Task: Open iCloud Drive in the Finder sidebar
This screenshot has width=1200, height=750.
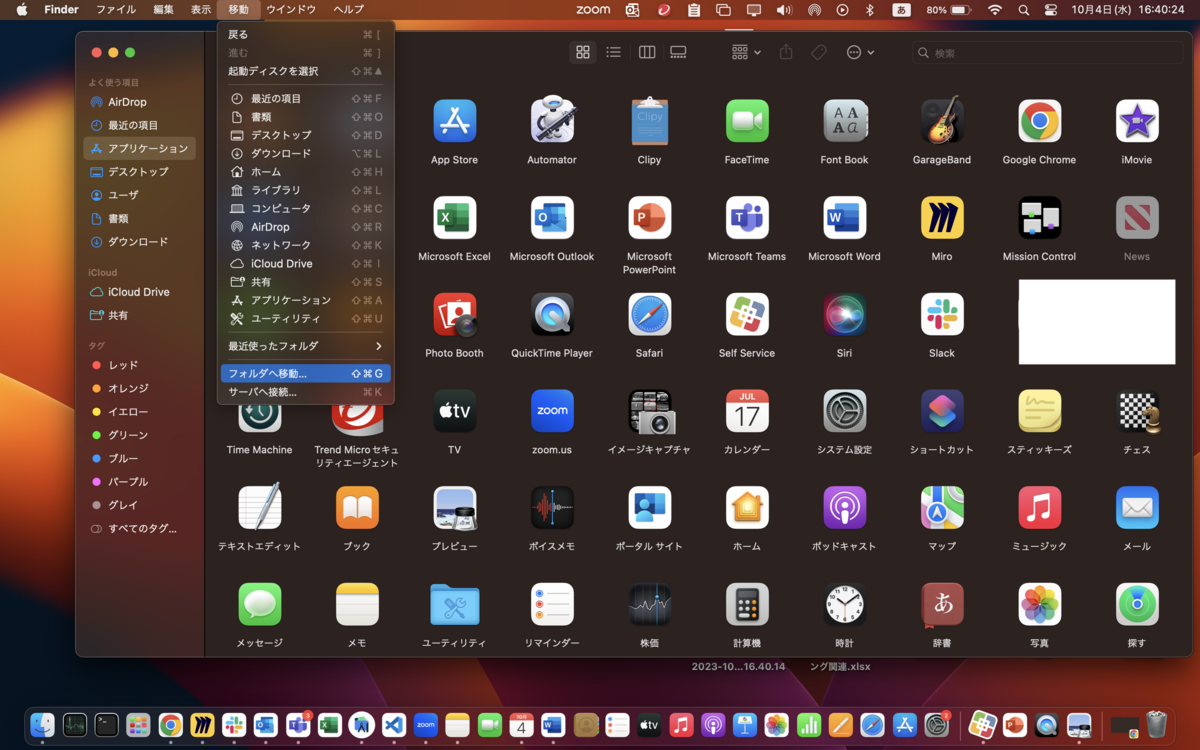Action: pyautogui.click(x=139, y=292)
